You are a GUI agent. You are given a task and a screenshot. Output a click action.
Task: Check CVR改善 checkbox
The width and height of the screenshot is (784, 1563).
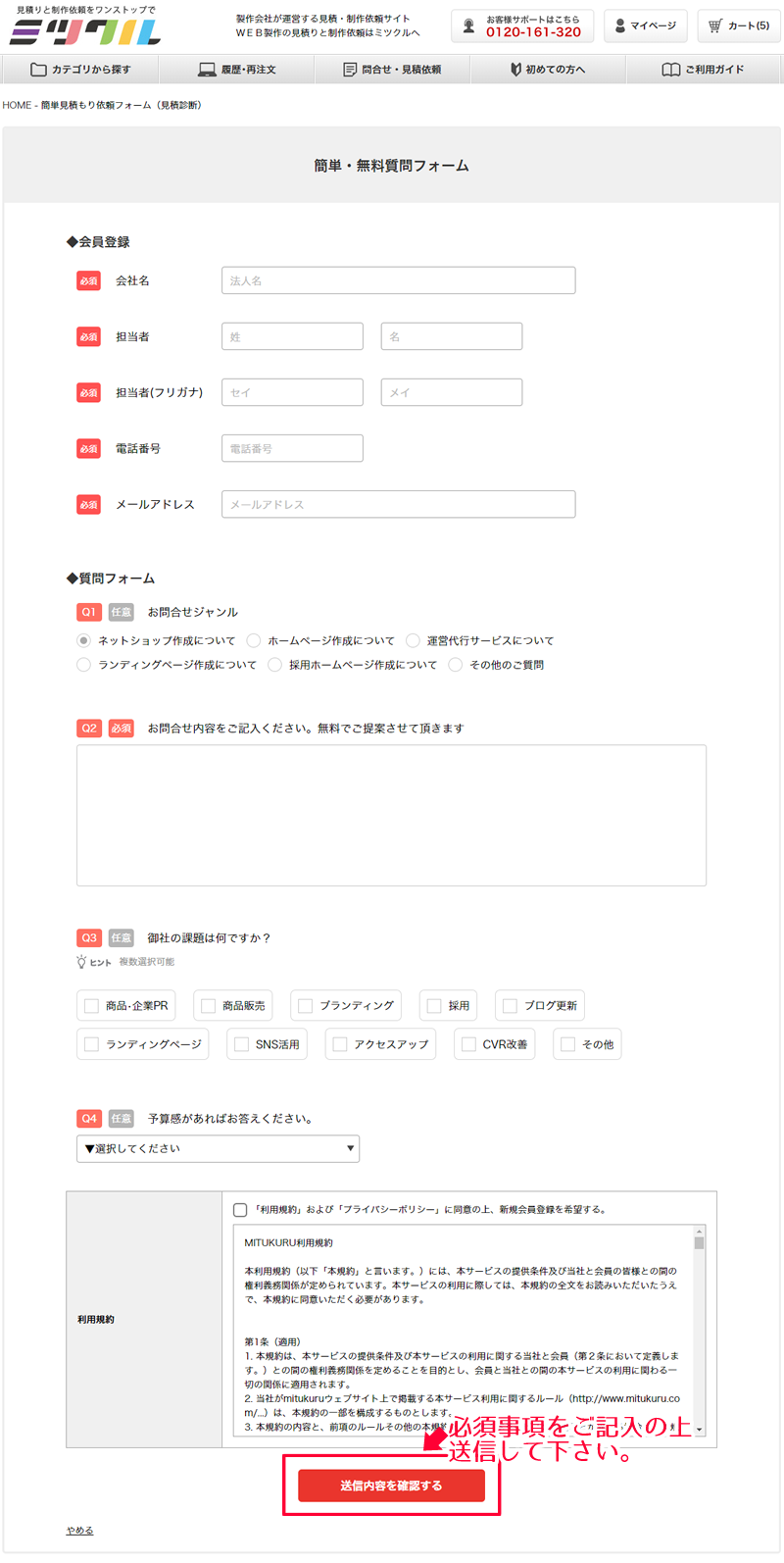click(x=468, y=1044)
